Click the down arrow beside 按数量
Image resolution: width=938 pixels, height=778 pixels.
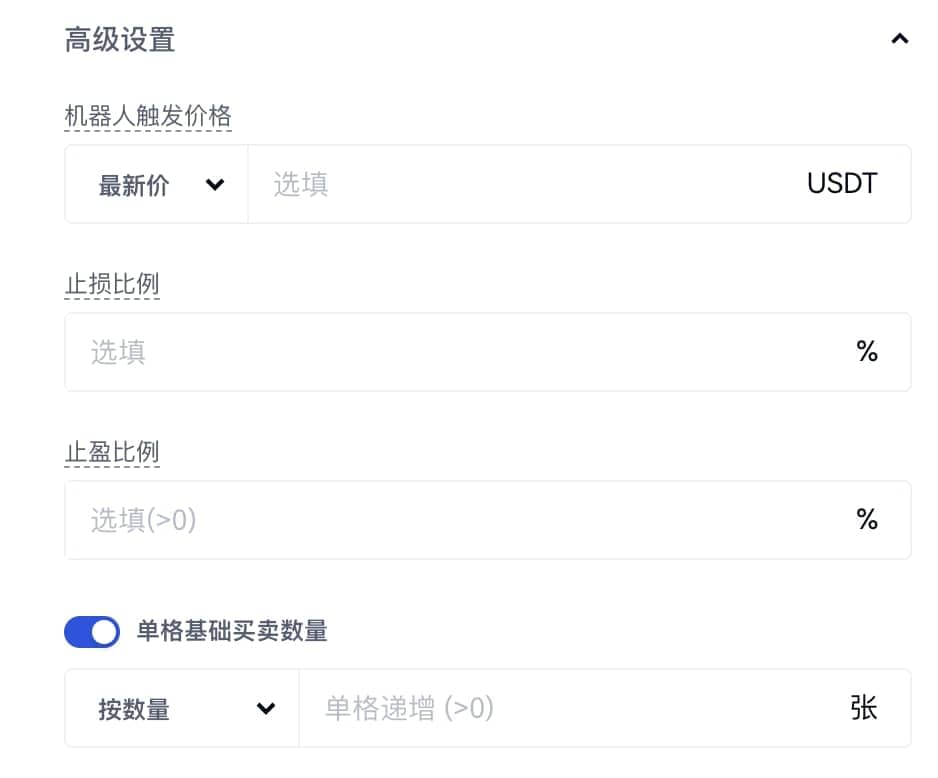[x=266, y=709]
